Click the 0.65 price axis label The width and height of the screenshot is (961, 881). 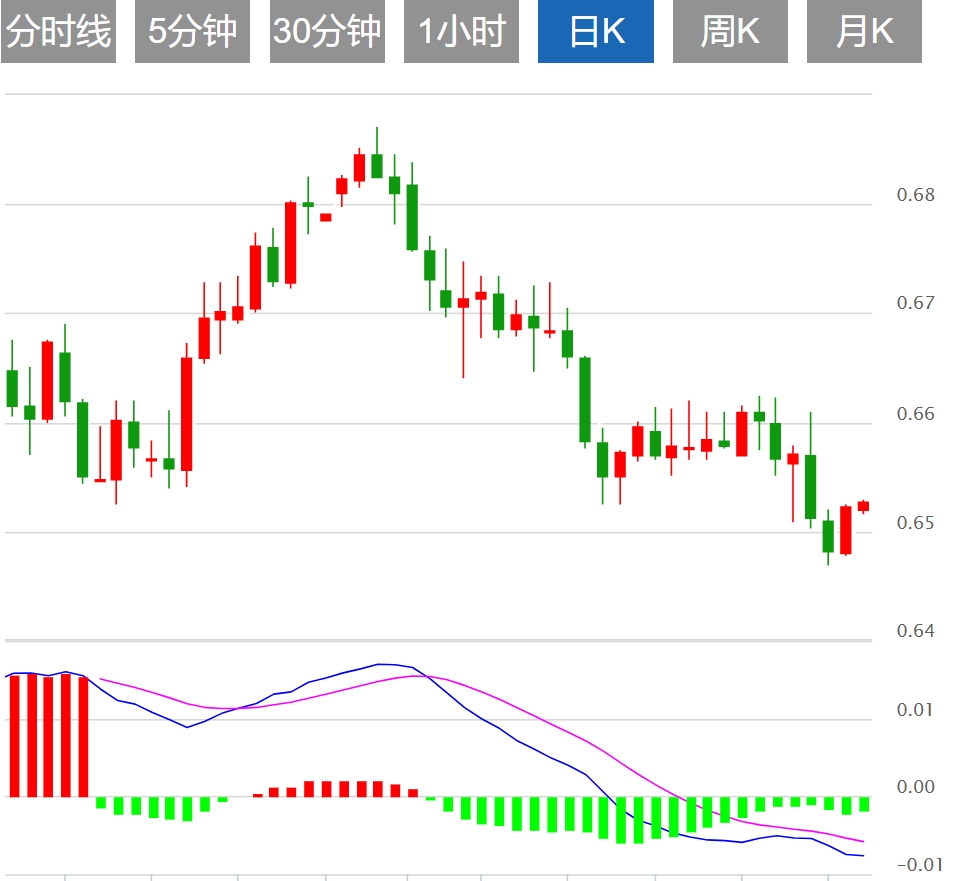coord(915,522)
